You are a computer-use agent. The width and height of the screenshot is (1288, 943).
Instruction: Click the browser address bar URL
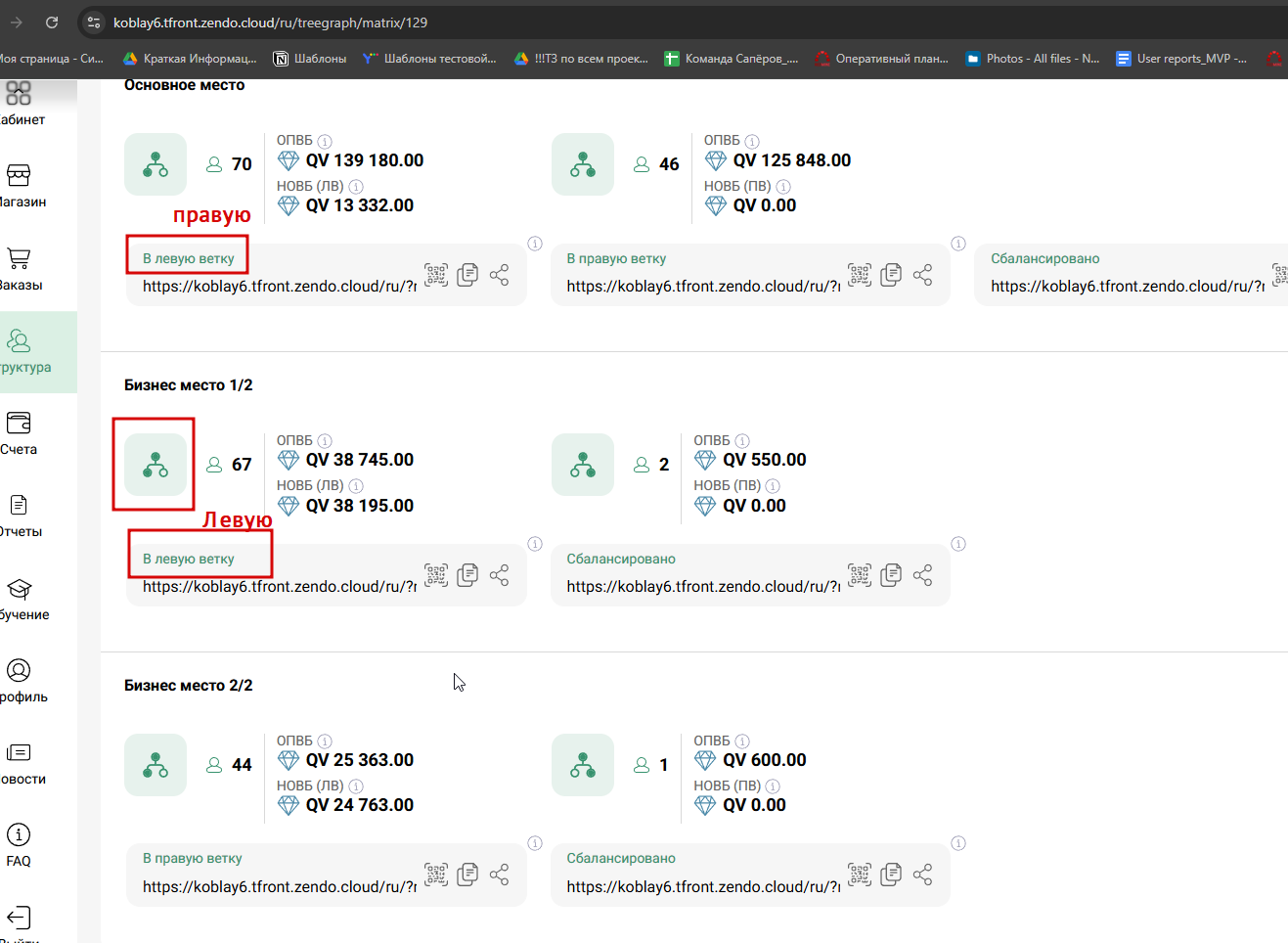tap(270, 22)
